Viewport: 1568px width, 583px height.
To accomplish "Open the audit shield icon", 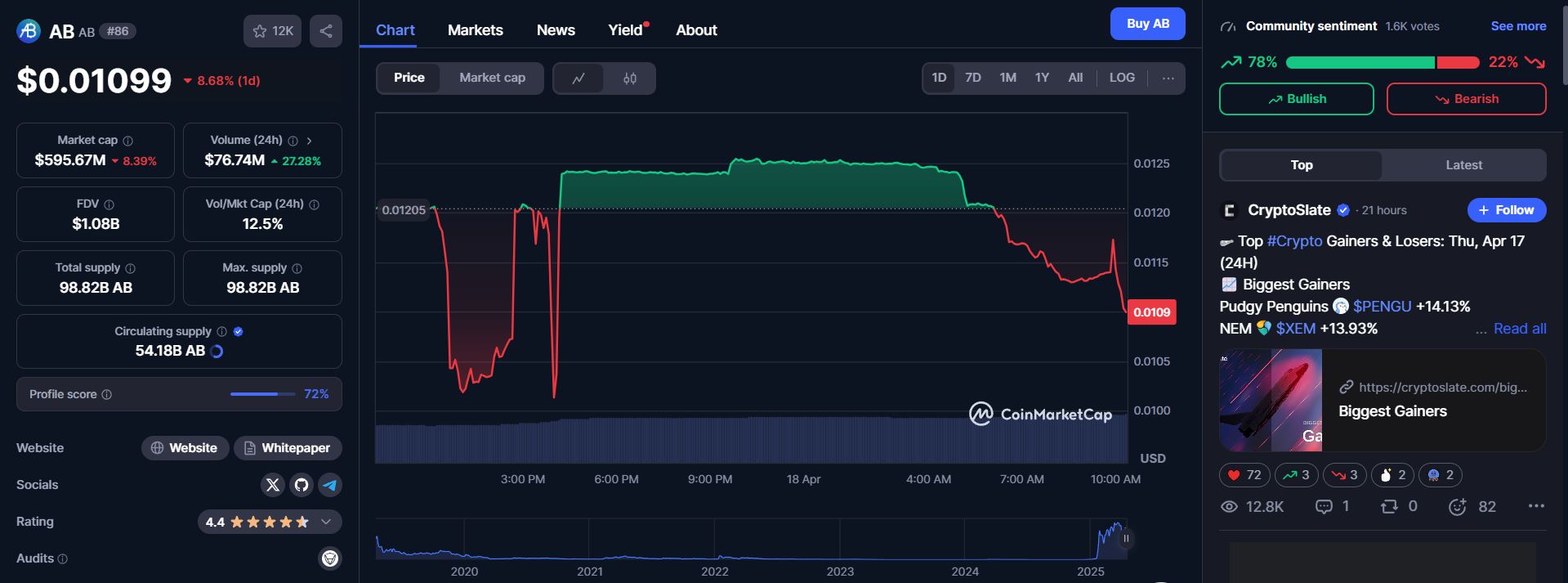I will tap(330, 558).
